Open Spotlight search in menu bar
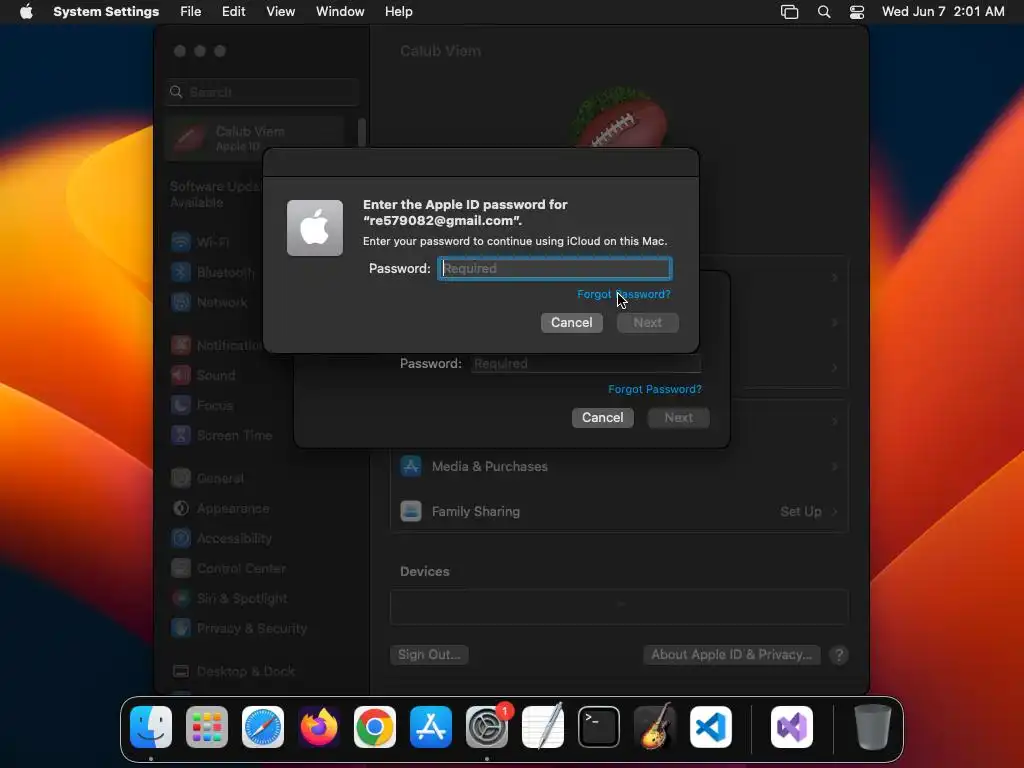Viewport: 1024px width, 768px height. click(x=824, y=12)
